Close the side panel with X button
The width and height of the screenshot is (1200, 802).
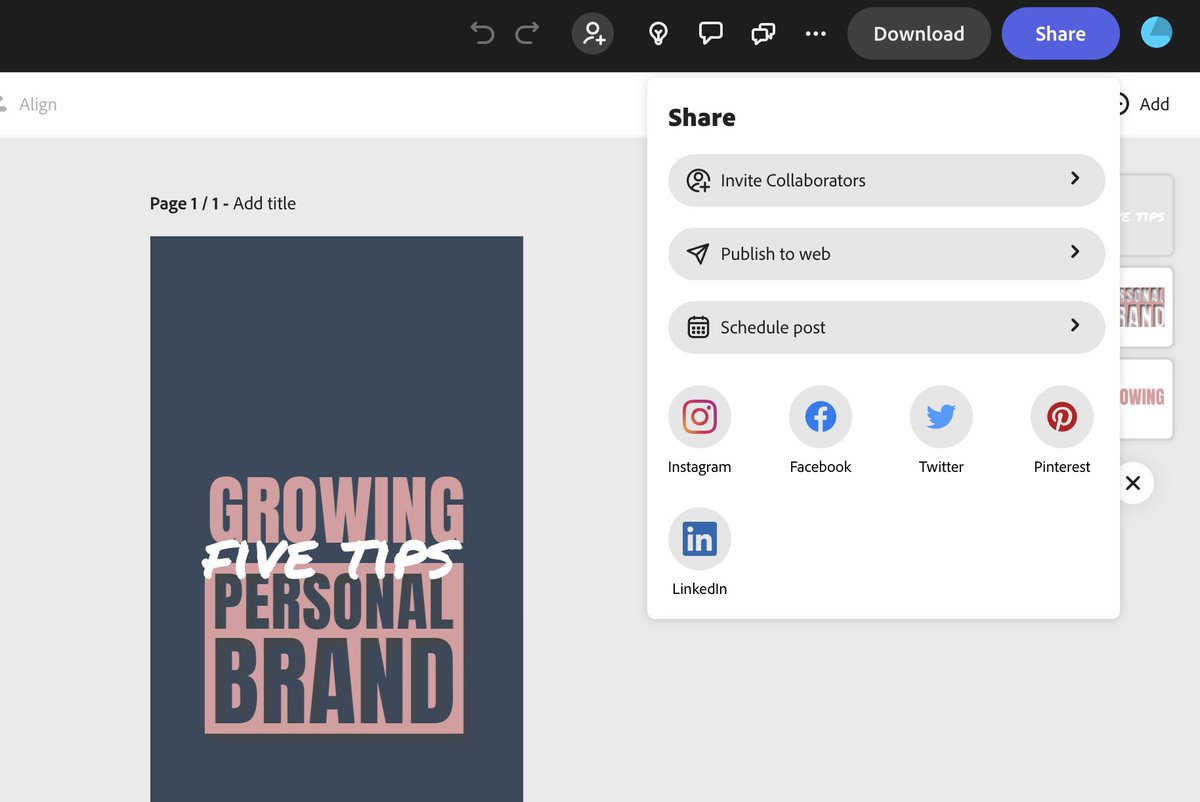pyautogui.click(x=1132, y=483)
